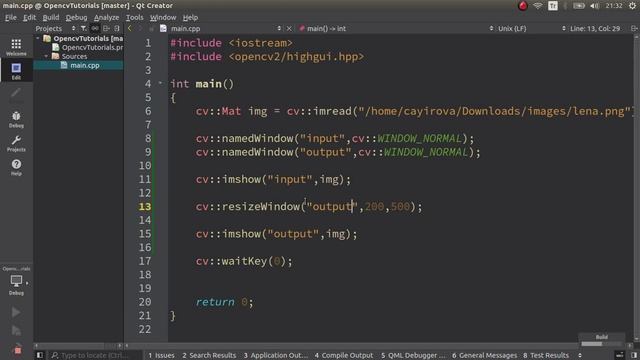Open Projects mode wrench icon

click(x=16, y=143)
